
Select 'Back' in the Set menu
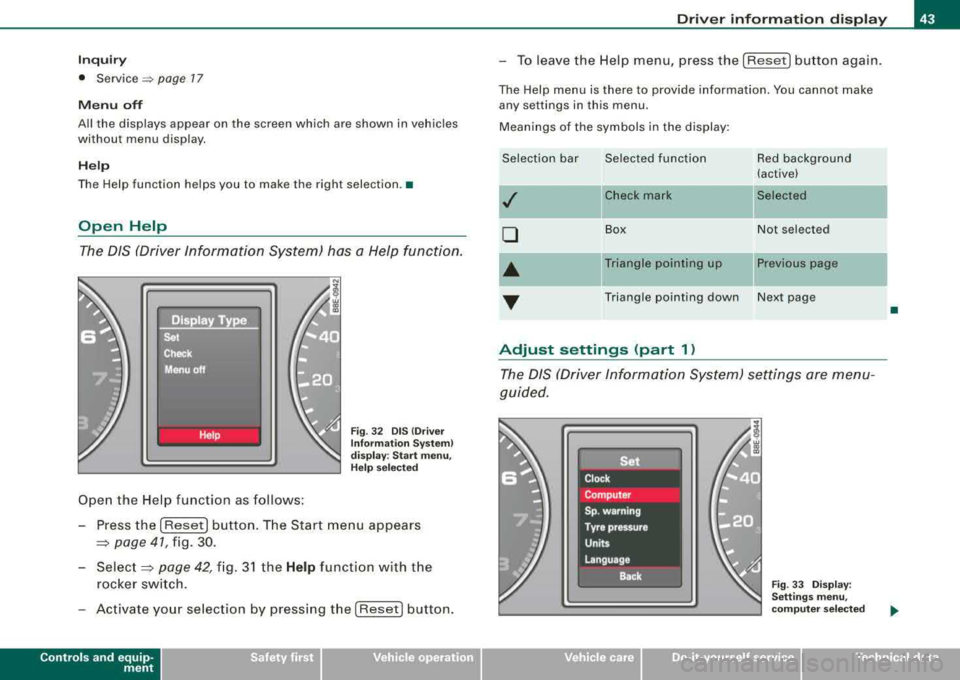pos(629,577)
